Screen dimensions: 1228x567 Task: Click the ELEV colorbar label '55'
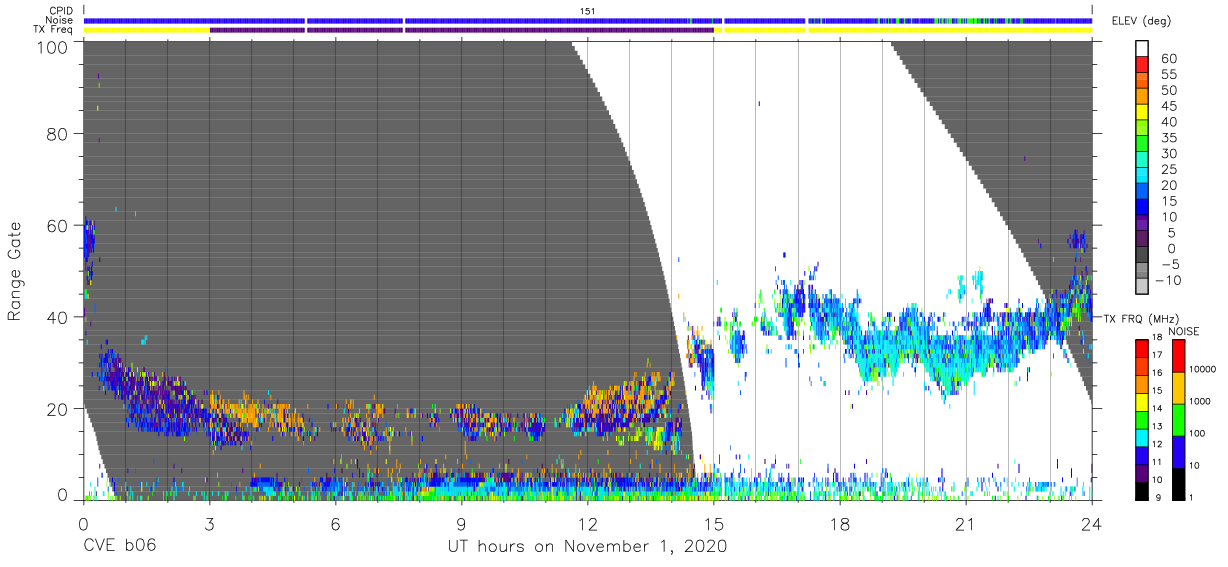[x=1167, y=75]
